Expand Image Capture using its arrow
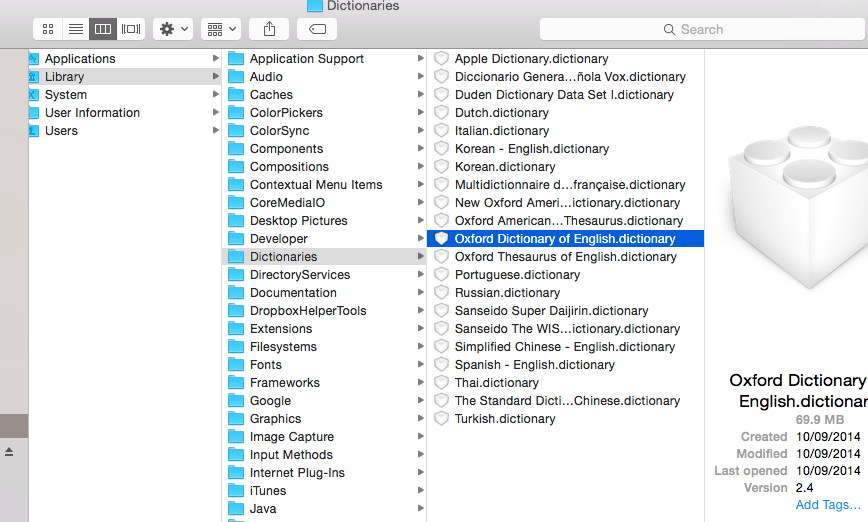868x522 pixels. tap(421, 436)
